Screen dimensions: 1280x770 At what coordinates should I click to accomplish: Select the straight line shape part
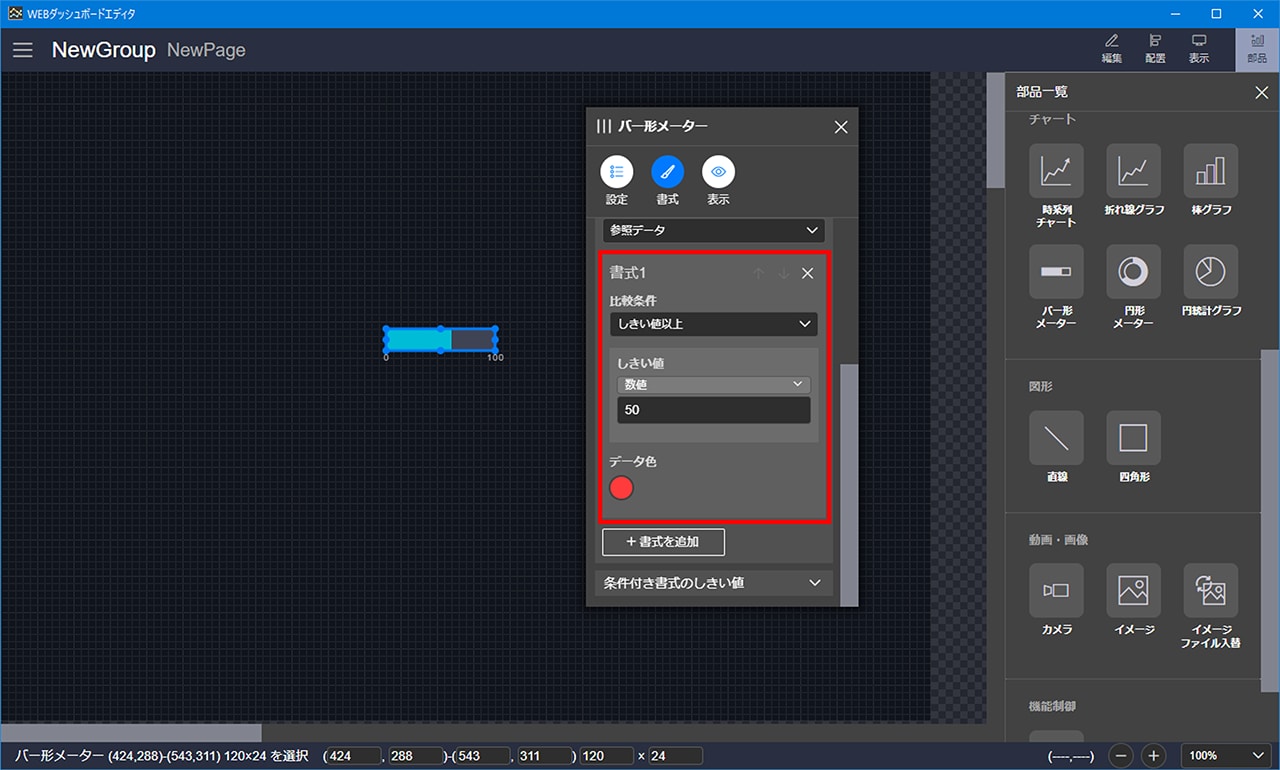1056,438
